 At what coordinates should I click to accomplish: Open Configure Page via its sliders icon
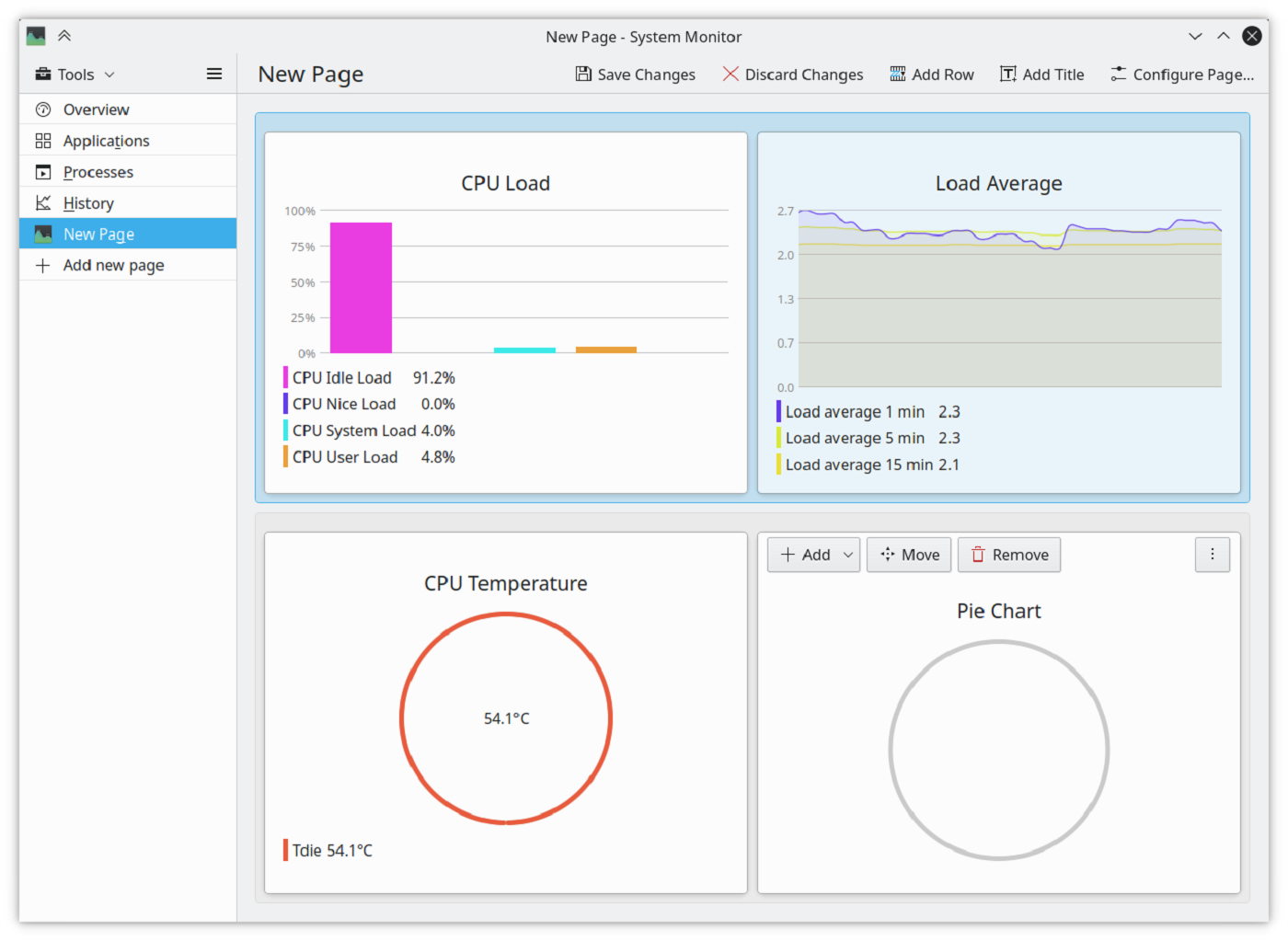coord(1118,74)
